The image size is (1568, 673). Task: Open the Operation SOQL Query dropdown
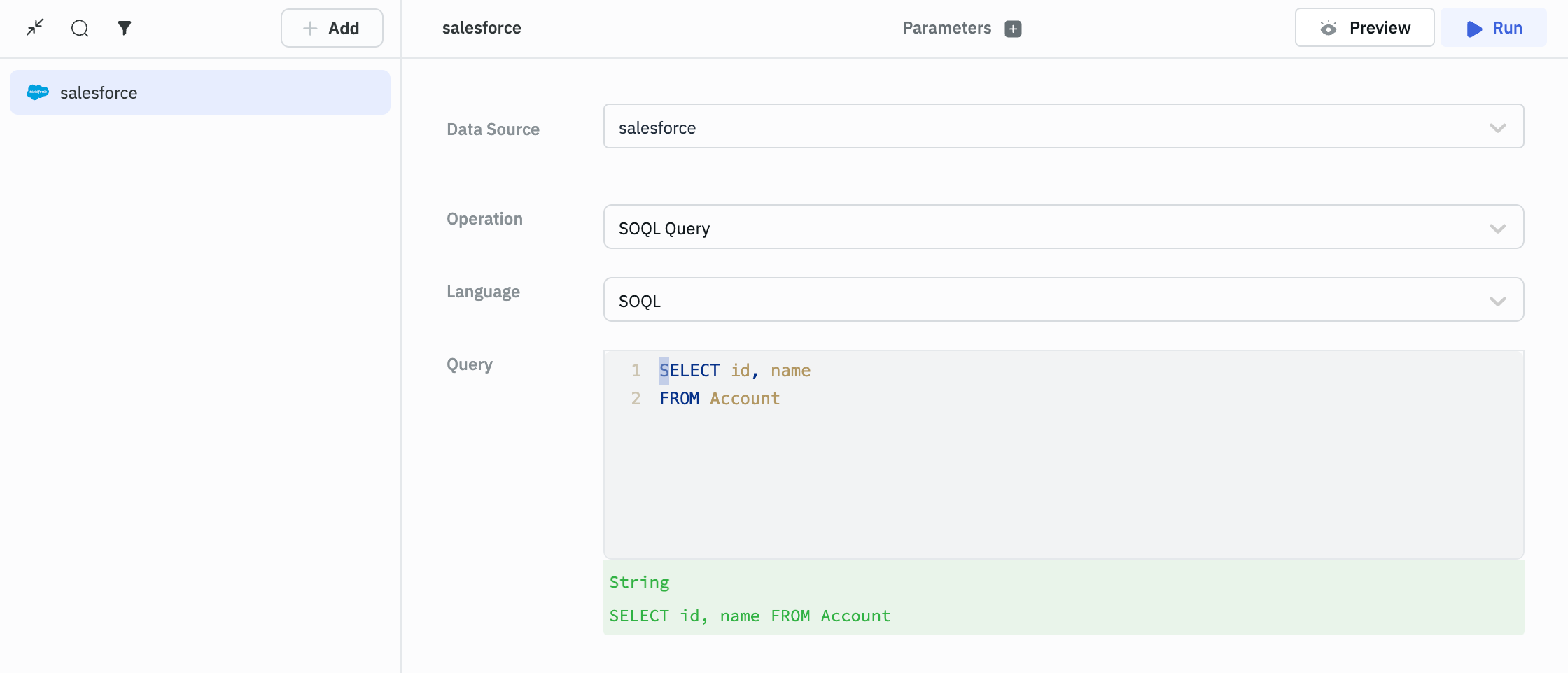click(x=1063, y=227)
